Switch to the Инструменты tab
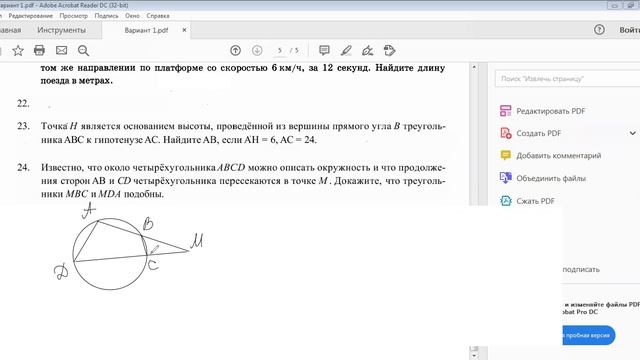Image resolution: width=640 pixels, height=360 pixels. [x=62, y=30]
